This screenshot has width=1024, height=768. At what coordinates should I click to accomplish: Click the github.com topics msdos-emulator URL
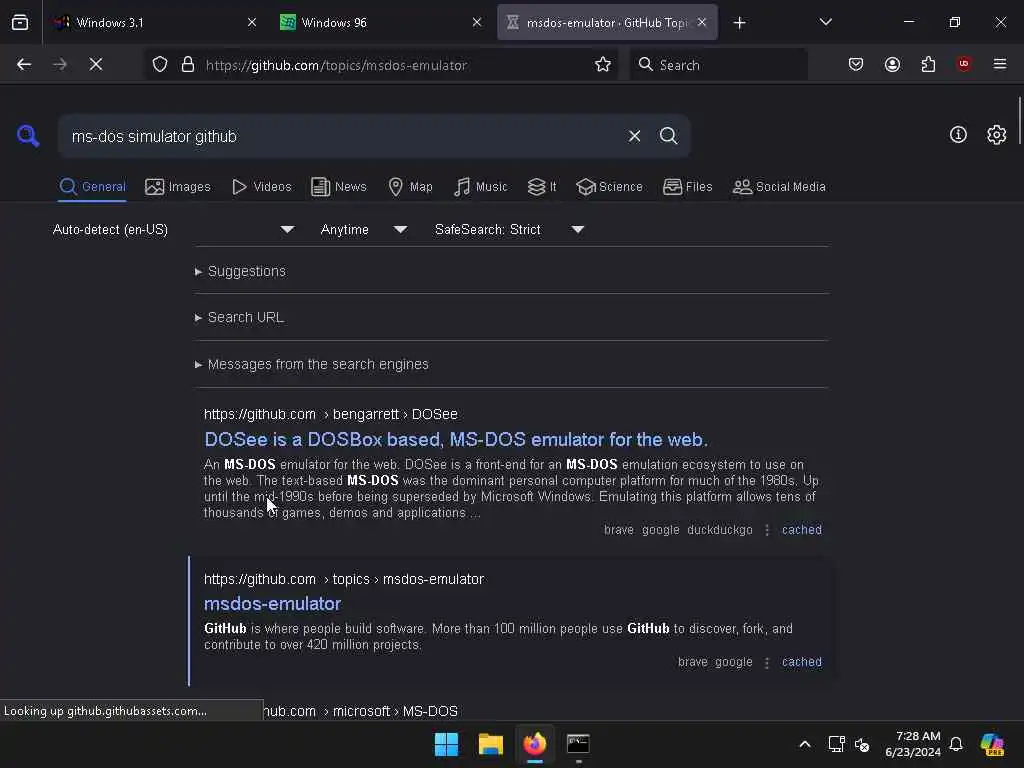[x=344, y=579]
